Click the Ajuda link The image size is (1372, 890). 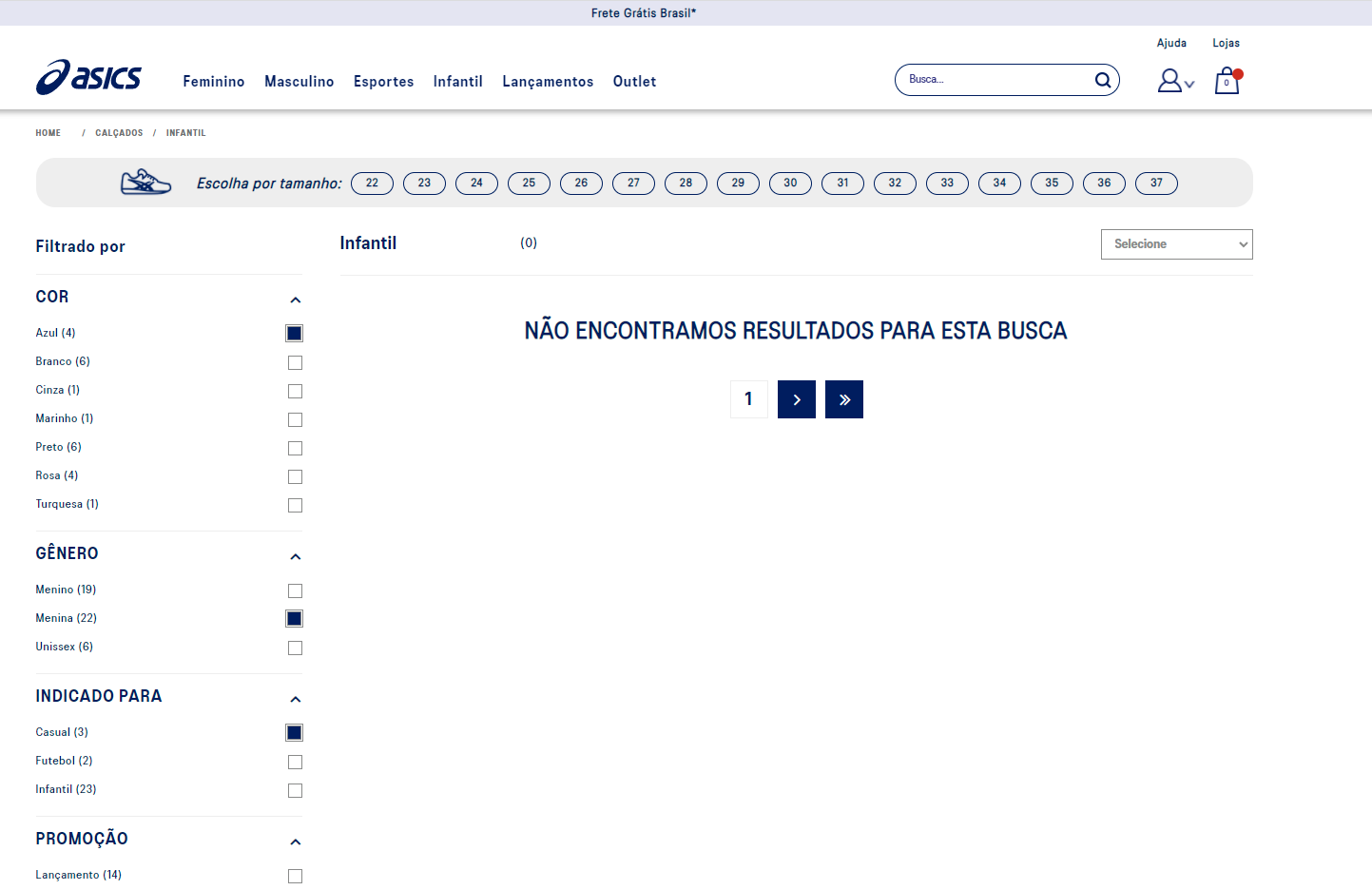point(1171,43)
